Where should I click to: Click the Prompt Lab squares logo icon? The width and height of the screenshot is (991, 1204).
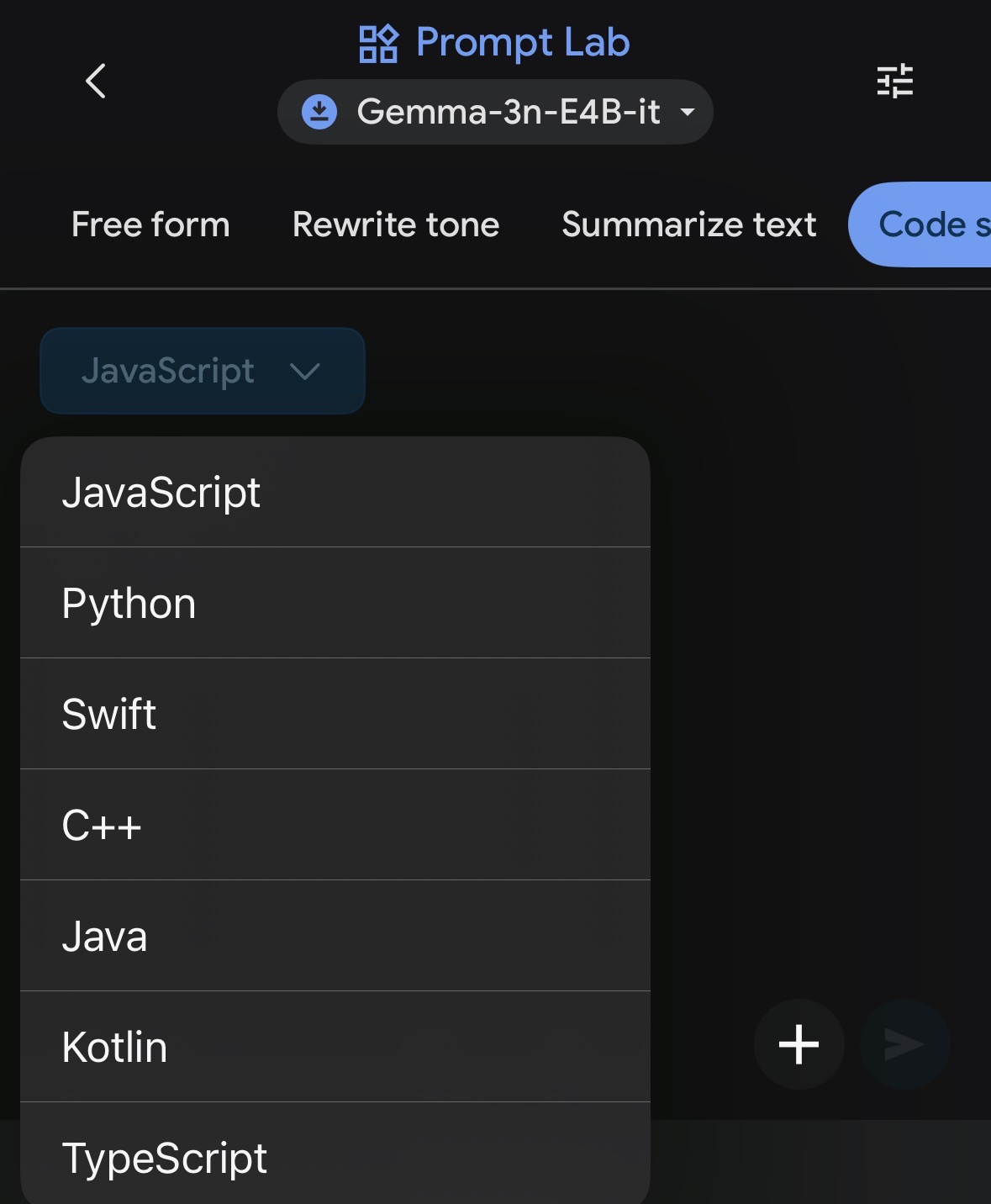point(378,44)
